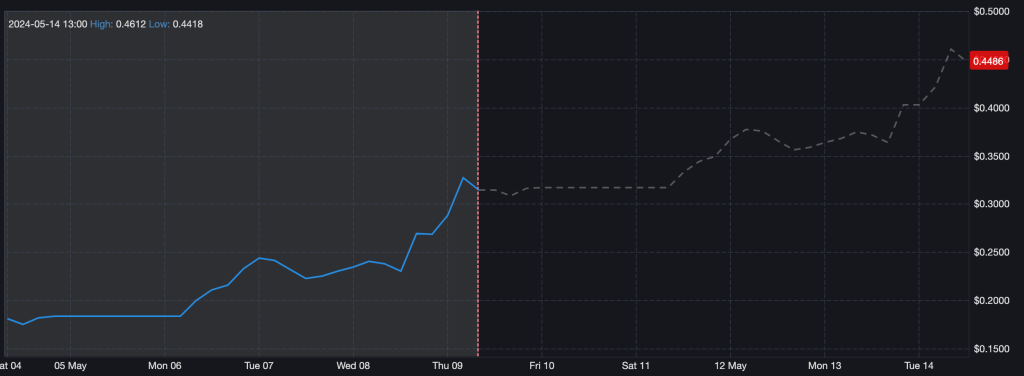Click the Wed 08 date label
This screenshot has height=376, width=1024.
point(353,366)
